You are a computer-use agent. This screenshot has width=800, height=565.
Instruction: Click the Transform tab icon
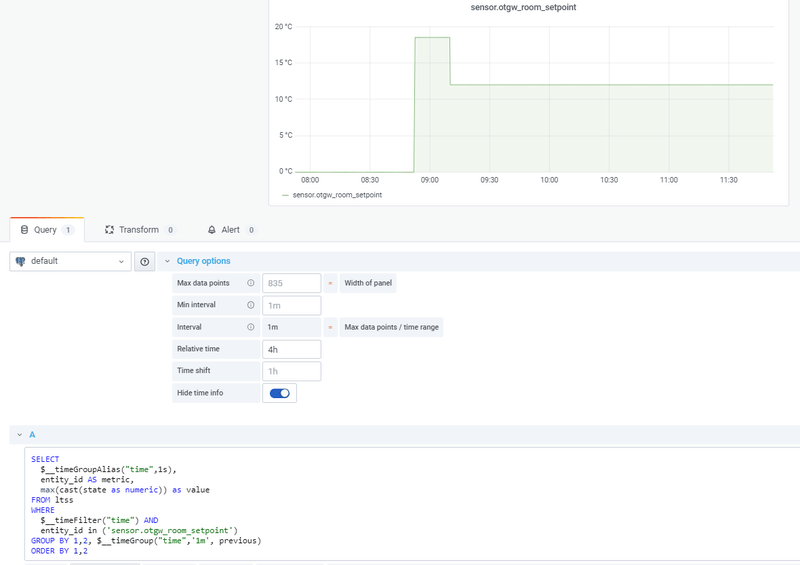pyautogui.click(x=108, y=230)
